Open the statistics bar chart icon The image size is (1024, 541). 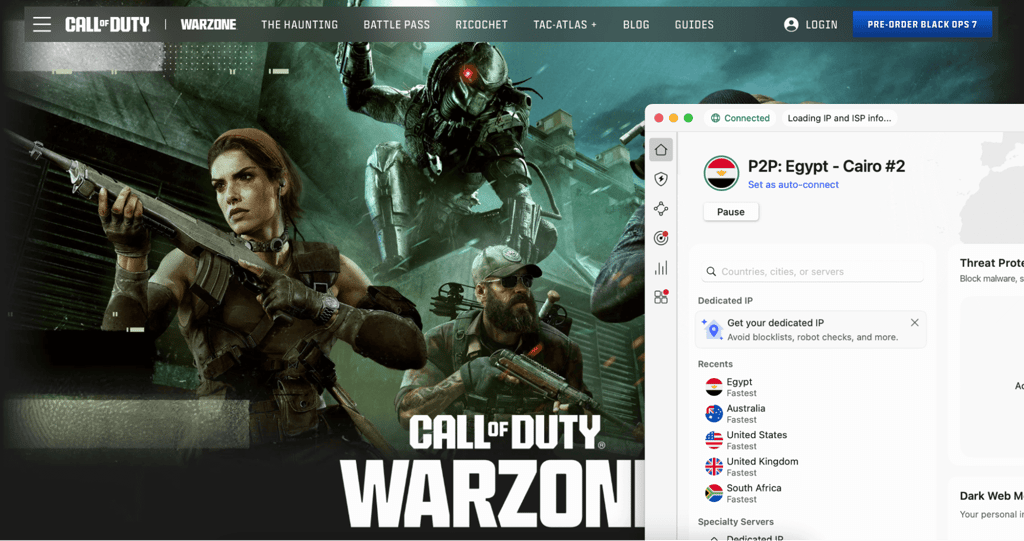pyautogui.click(x=661, y=268)
